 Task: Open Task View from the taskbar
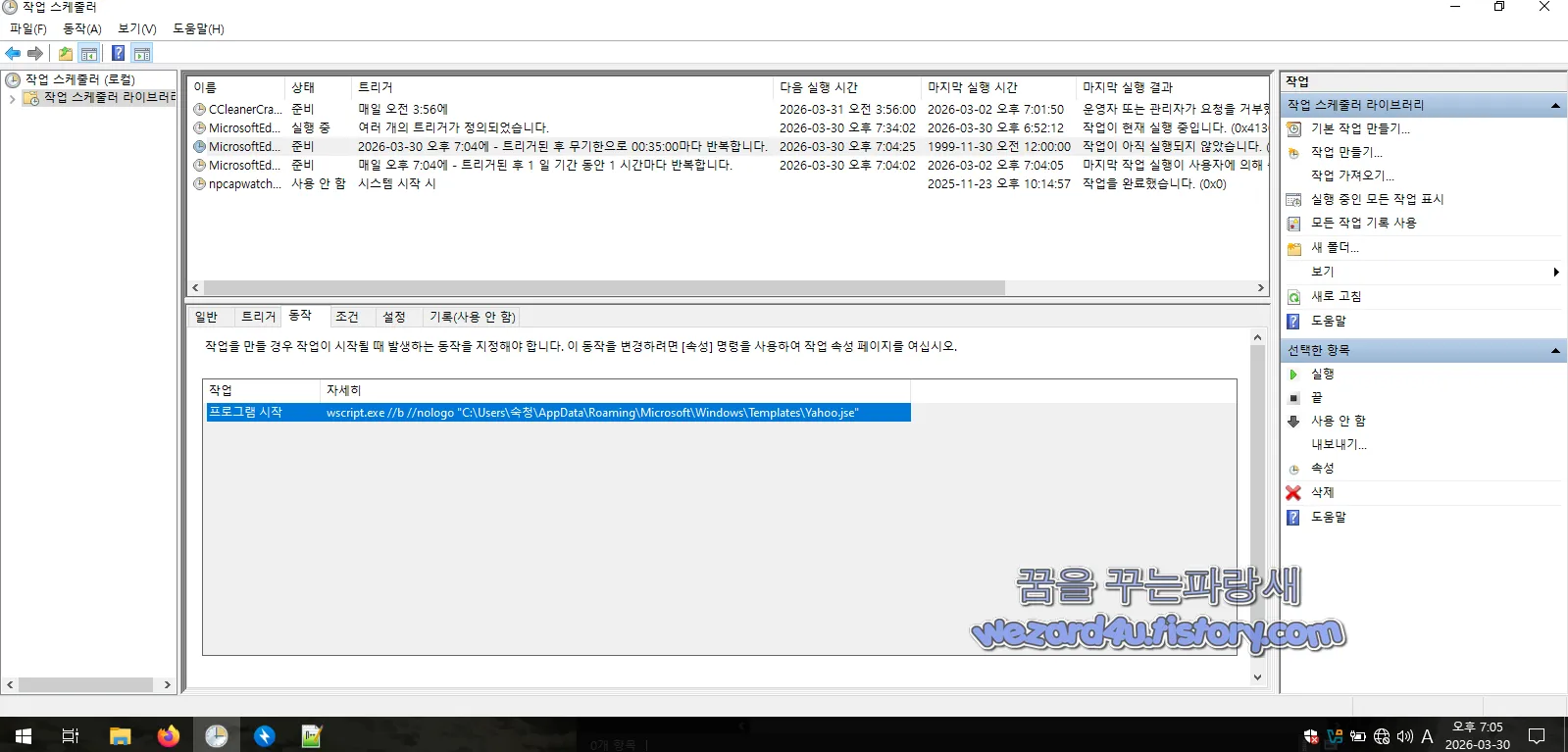tap(71, 735)
